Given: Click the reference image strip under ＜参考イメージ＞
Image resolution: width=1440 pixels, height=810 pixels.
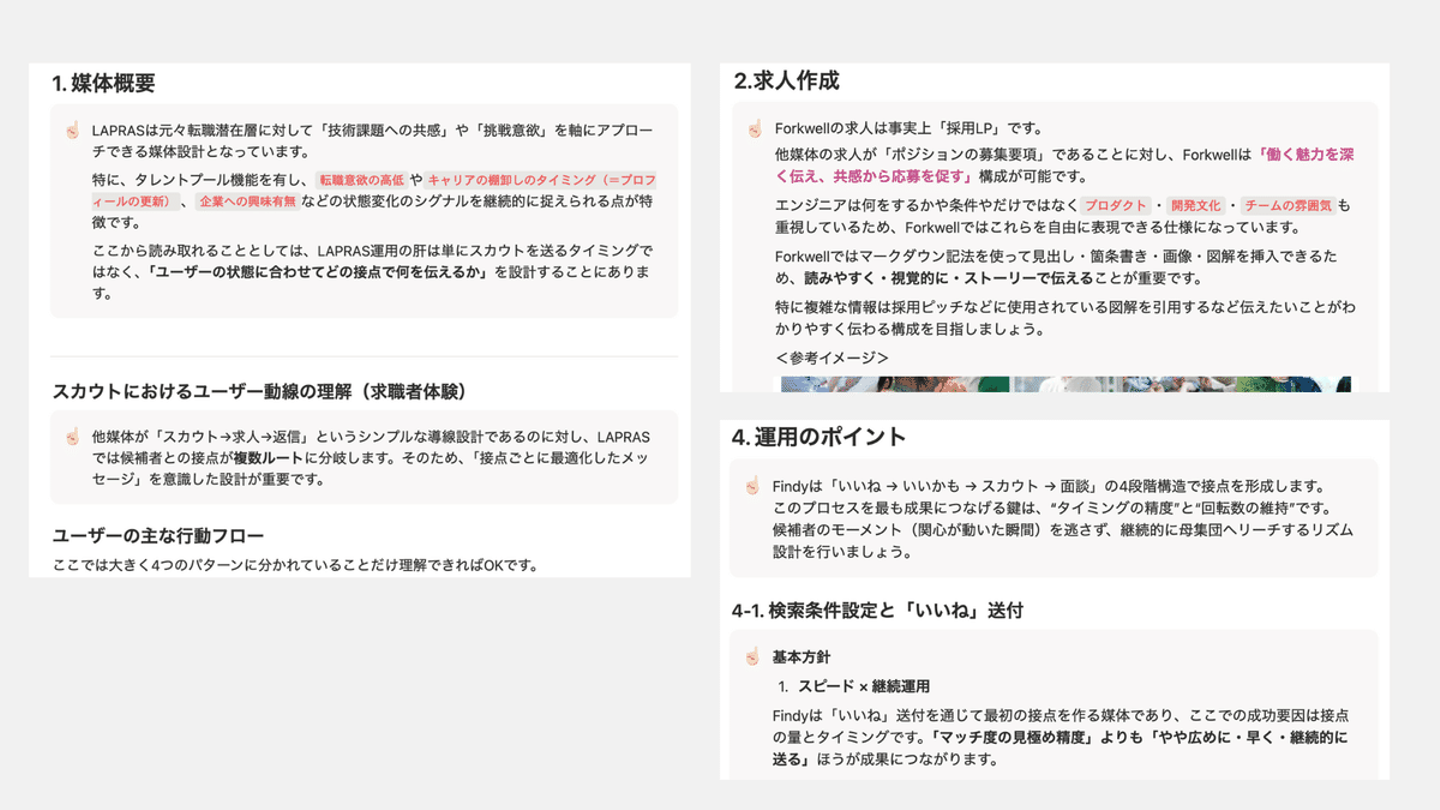Looking at the screenshot, I should click(x=1066, y=384).
